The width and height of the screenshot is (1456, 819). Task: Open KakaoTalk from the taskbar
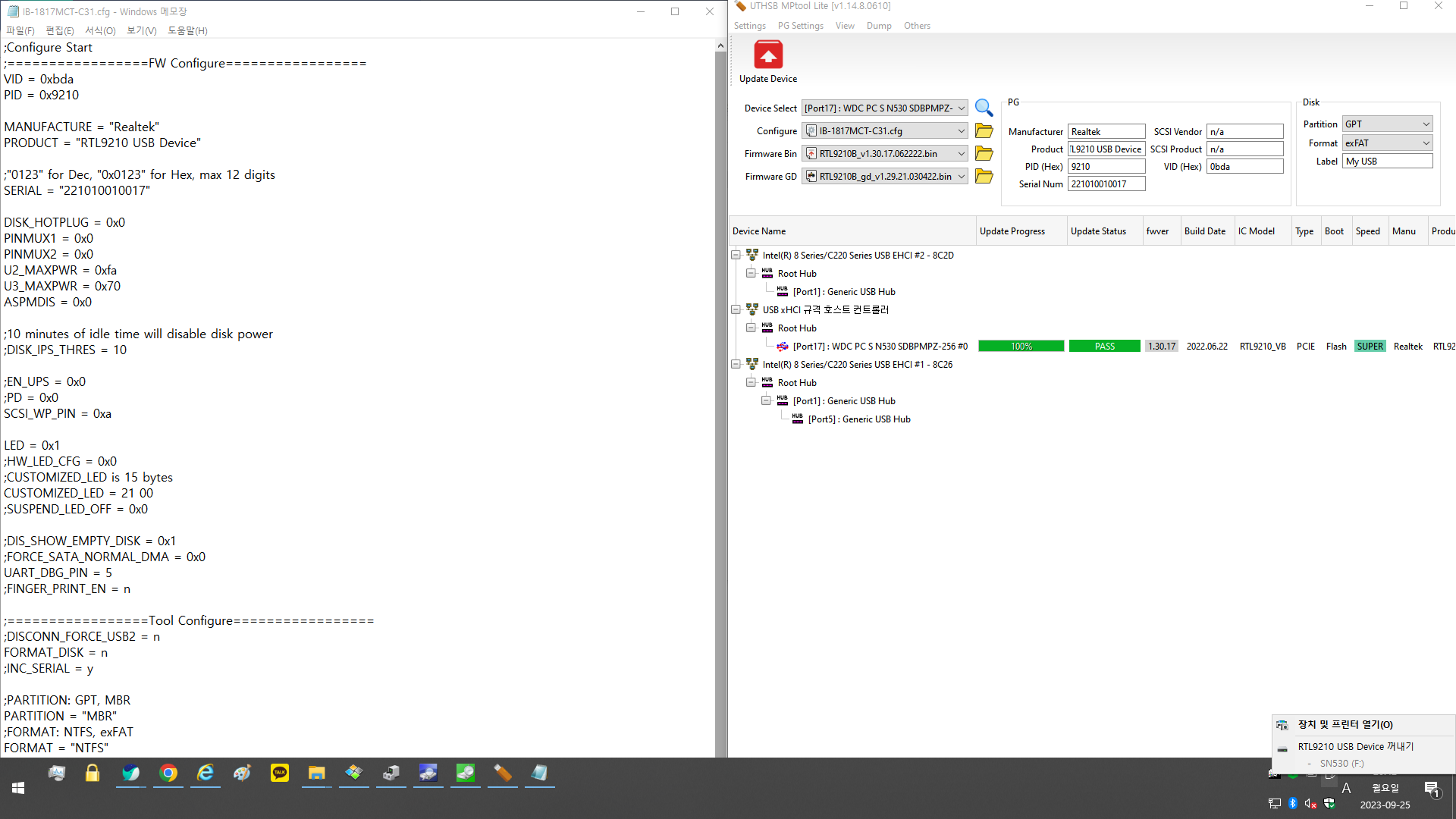click(x=280, y=773)
